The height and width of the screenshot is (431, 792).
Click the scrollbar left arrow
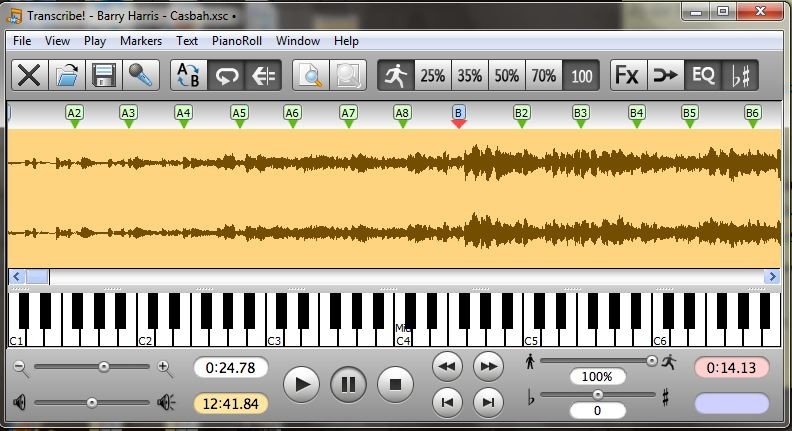coord(17,276)
